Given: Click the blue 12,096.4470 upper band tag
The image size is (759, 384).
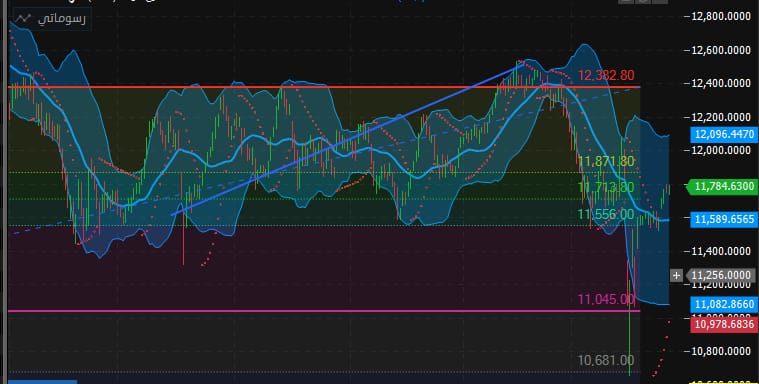Looking at the screenshot, I should 724,134.
